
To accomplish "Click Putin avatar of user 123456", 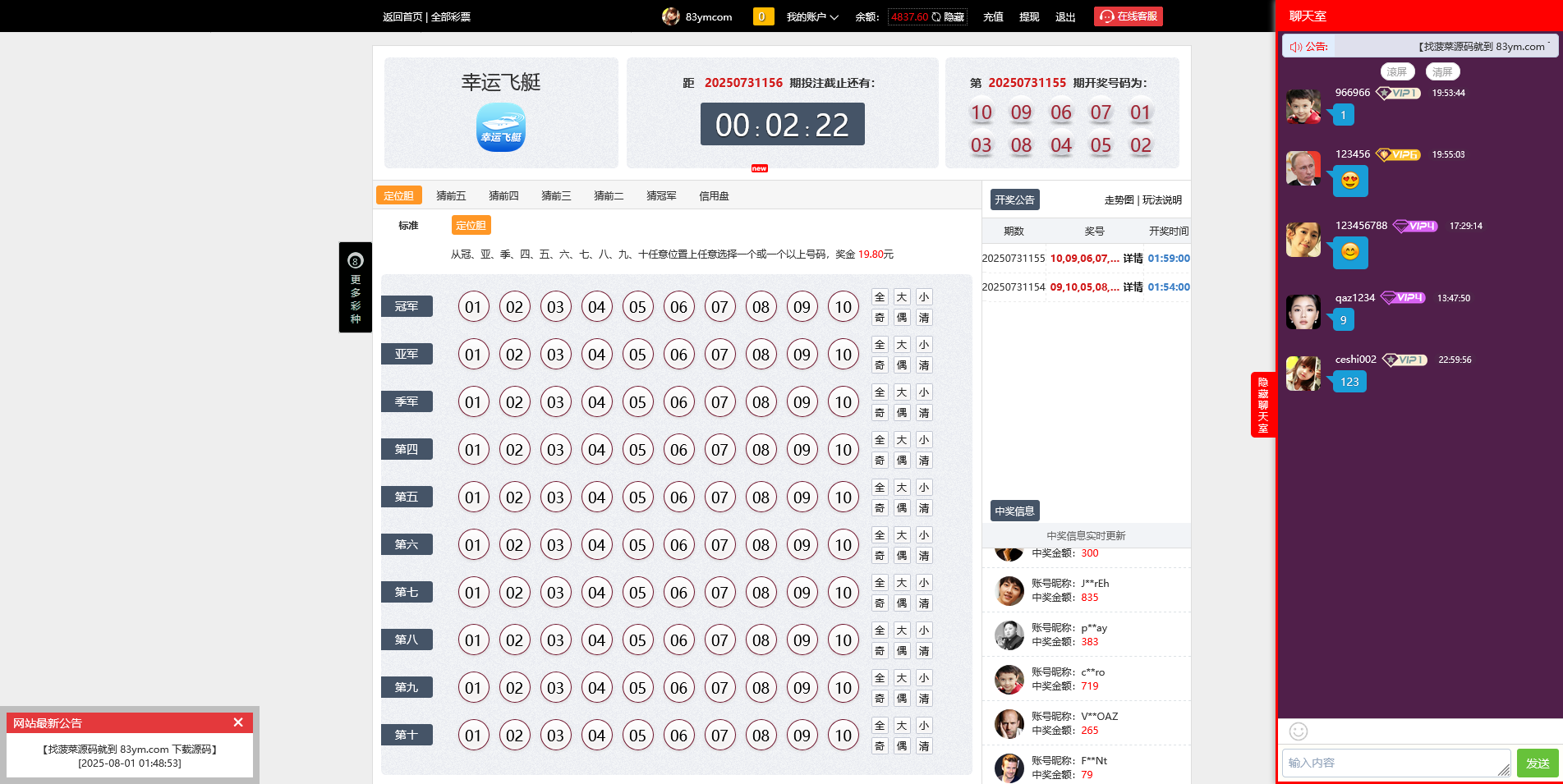I will (x=1303, y=168).
